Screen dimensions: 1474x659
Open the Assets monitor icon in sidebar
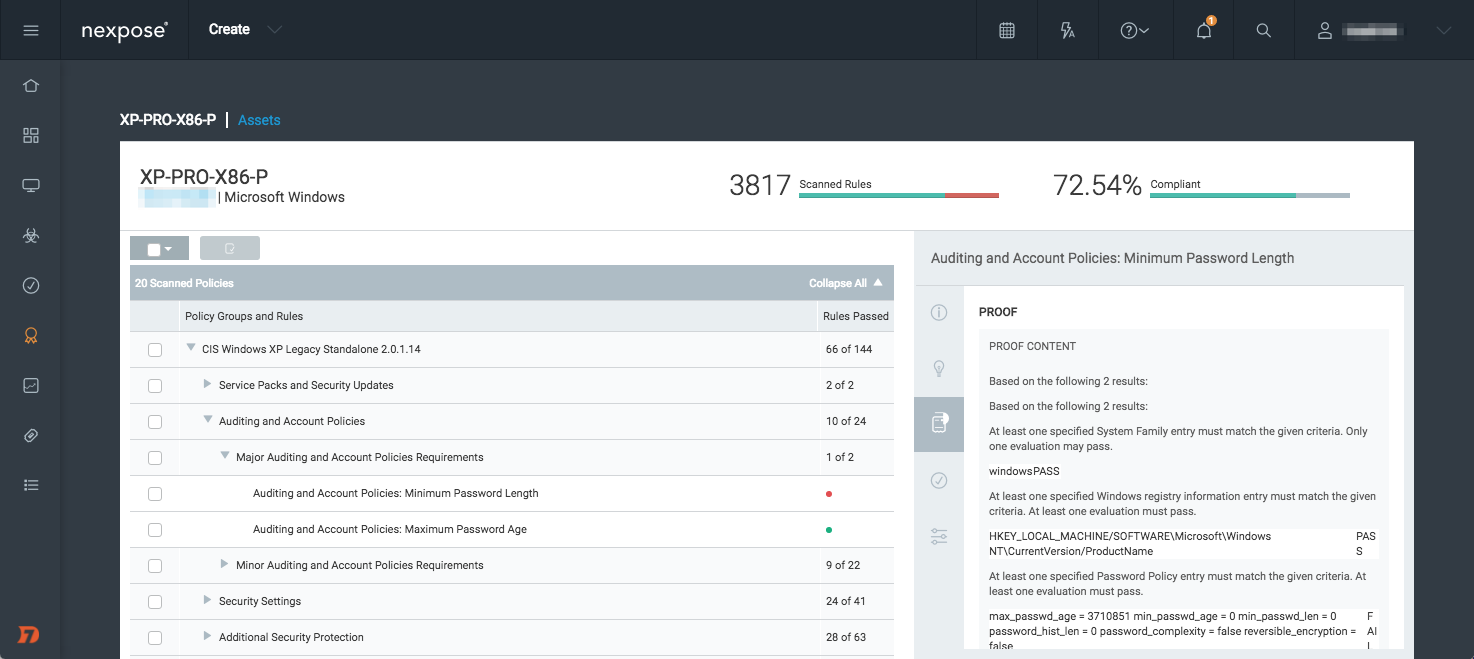pos(31,186)
